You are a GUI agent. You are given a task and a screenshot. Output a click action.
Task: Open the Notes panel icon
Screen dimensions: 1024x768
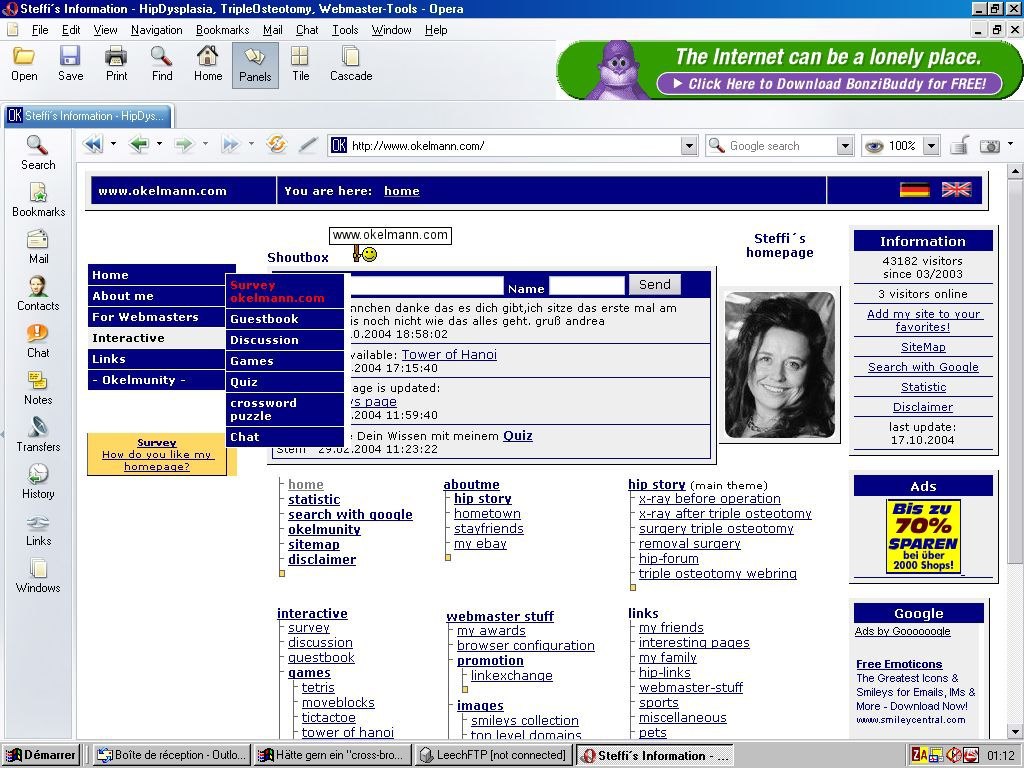point(38,388)
